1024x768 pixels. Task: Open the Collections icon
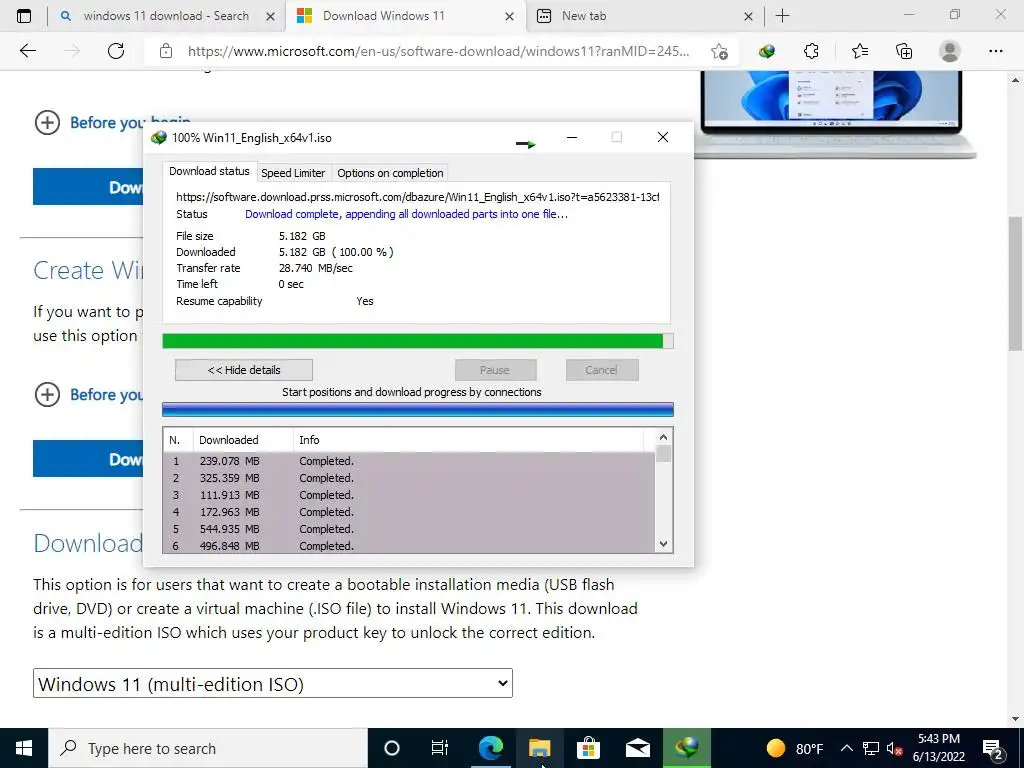[x=904, y=51]
